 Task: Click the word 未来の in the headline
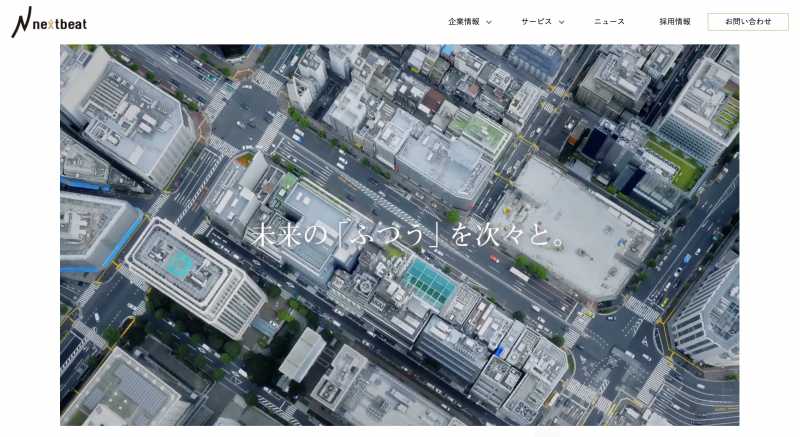(x=283, y=236)
